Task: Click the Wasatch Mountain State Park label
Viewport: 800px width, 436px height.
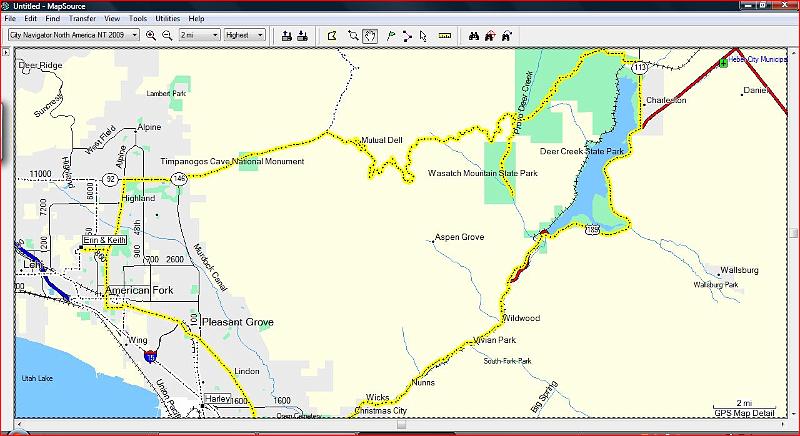Action: 483,173
